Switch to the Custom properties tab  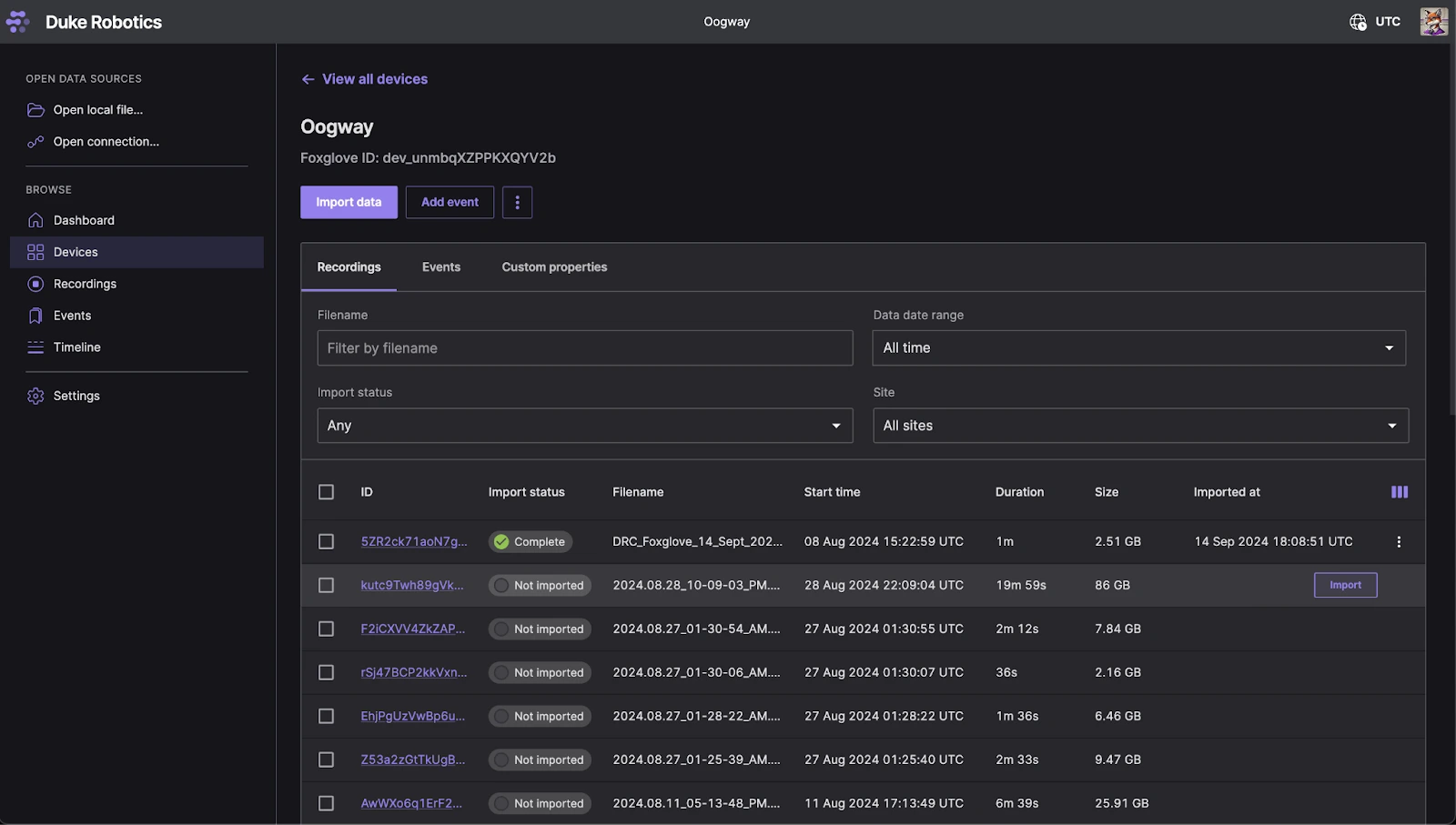554,267
